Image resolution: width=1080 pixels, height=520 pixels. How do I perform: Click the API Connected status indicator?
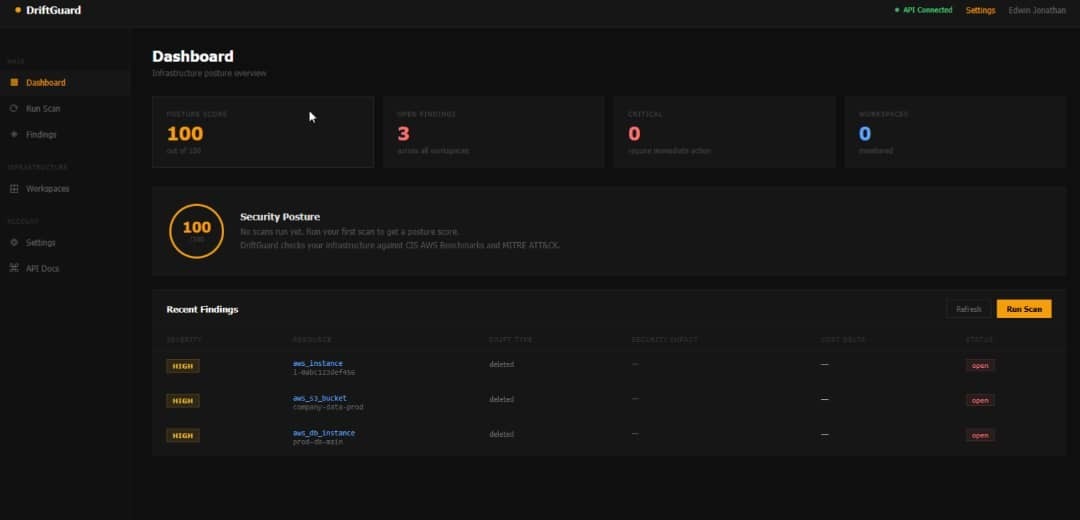click(x=923, y=10)
